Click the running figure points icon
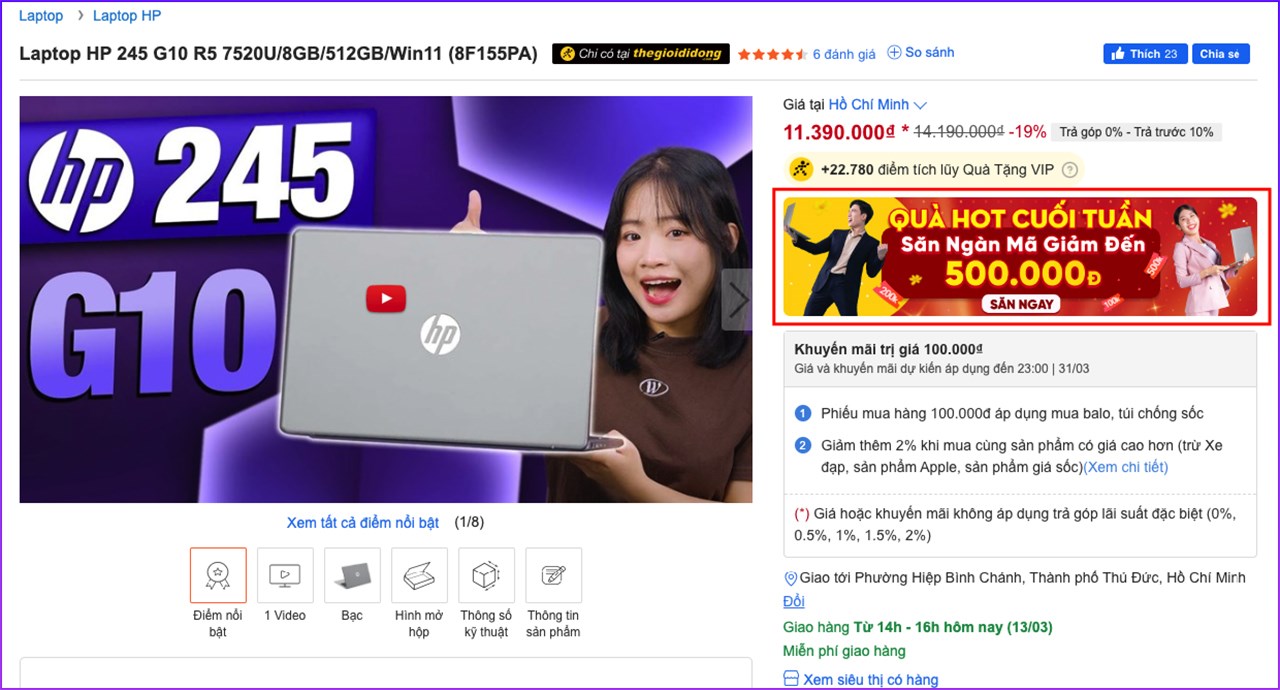Image resolution: width=1280 pixels, height=690 pixels. (801, 169)
